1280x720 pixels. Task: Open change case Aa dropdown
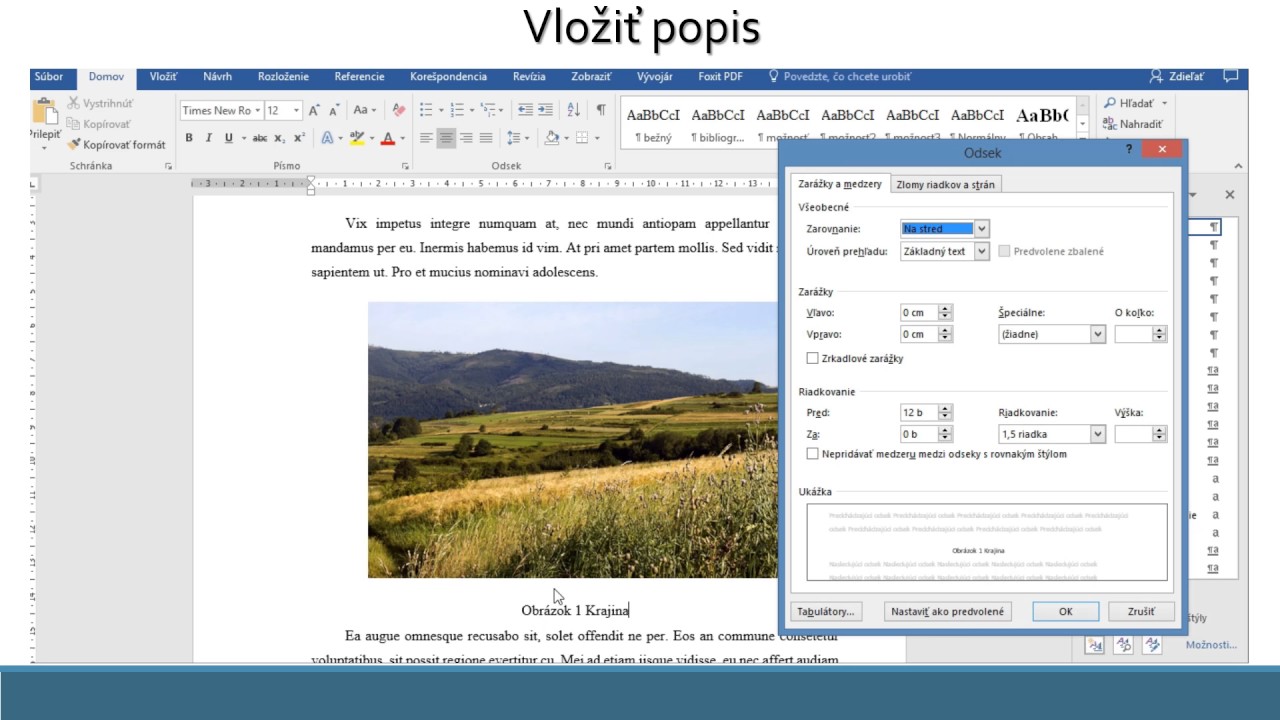365,110
